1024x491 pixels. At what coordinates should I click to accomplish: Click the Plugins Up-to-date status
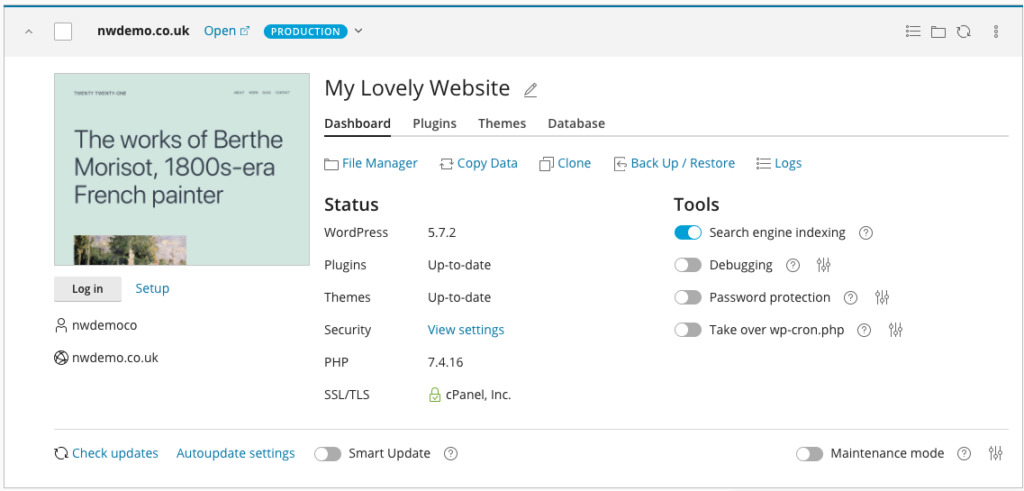459,265
